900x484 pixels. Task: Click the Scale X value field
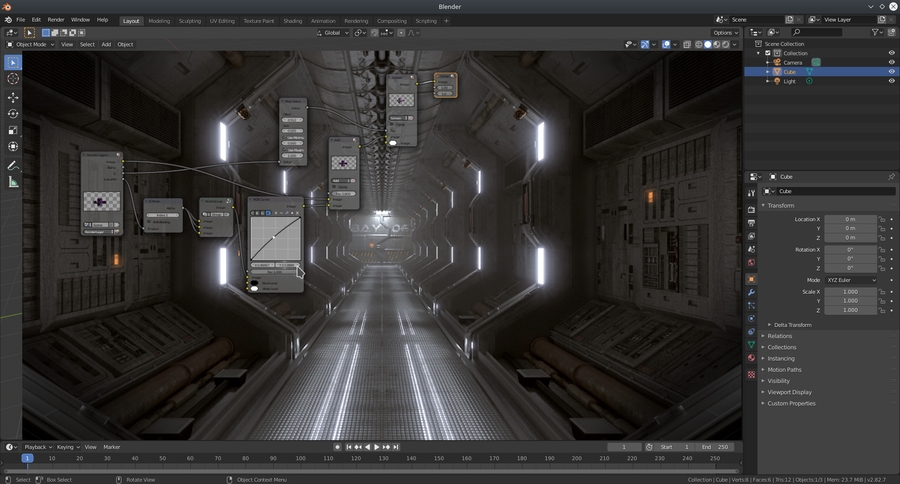(x=850, y=291)
